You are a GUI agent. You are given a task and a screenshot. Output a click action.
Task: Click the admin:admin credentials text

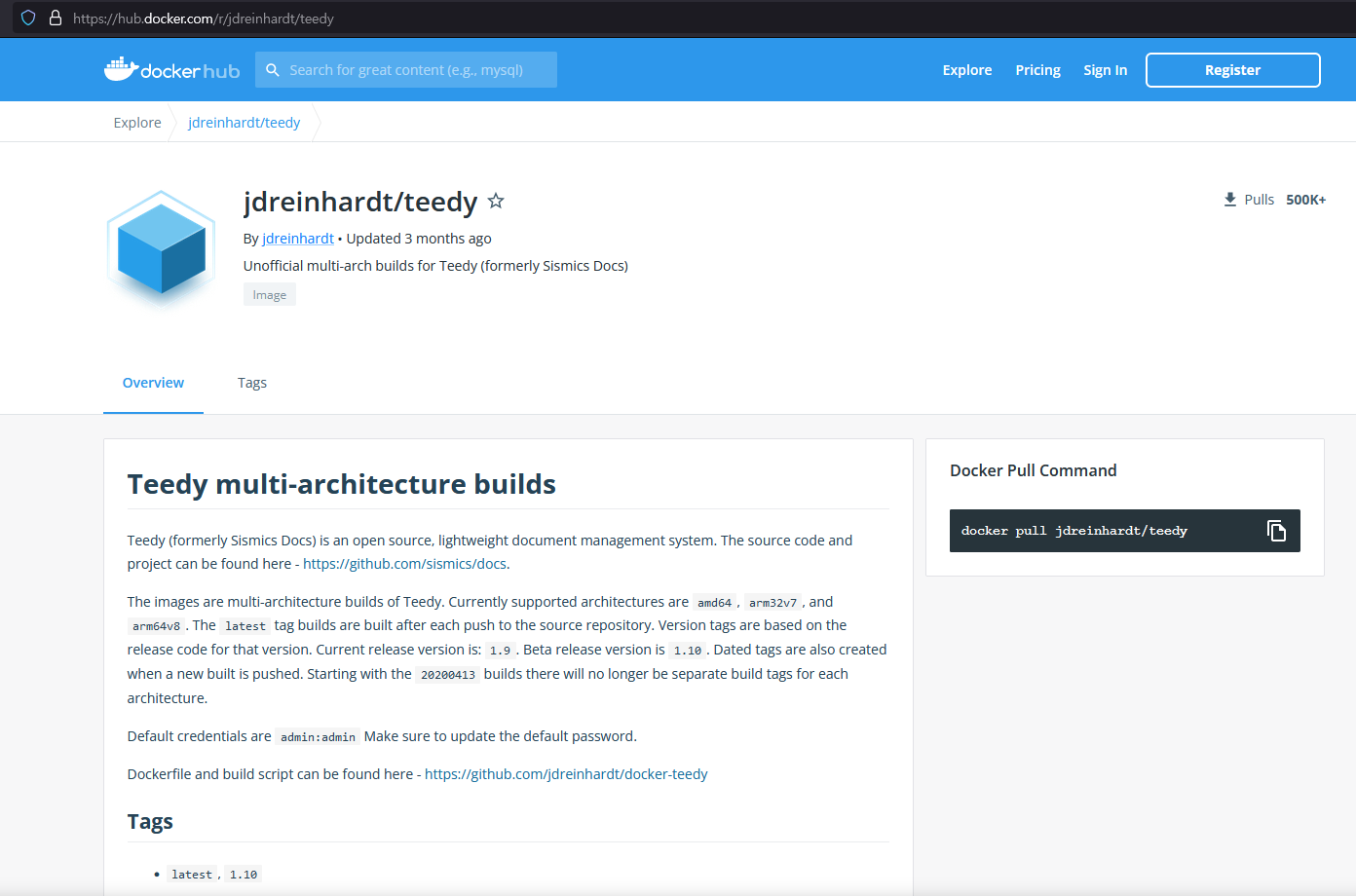(318, 737)
